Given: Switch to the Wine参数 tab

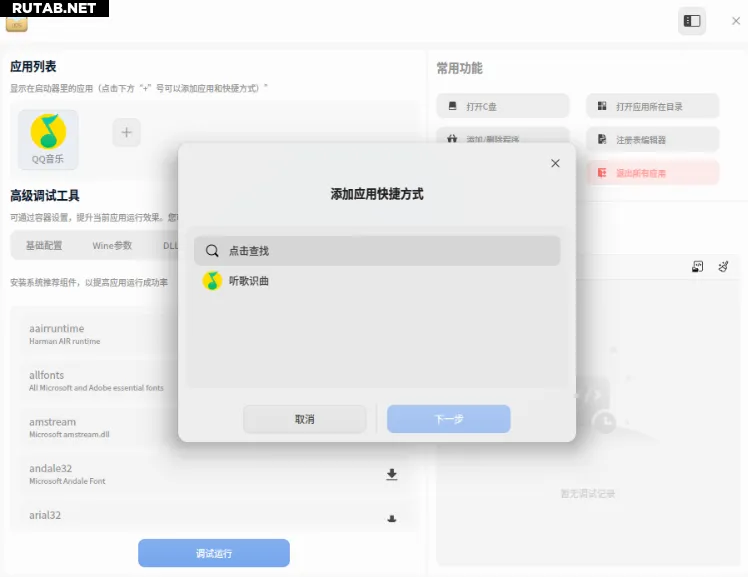Looking at the screenshot, I should coord(112,246).
